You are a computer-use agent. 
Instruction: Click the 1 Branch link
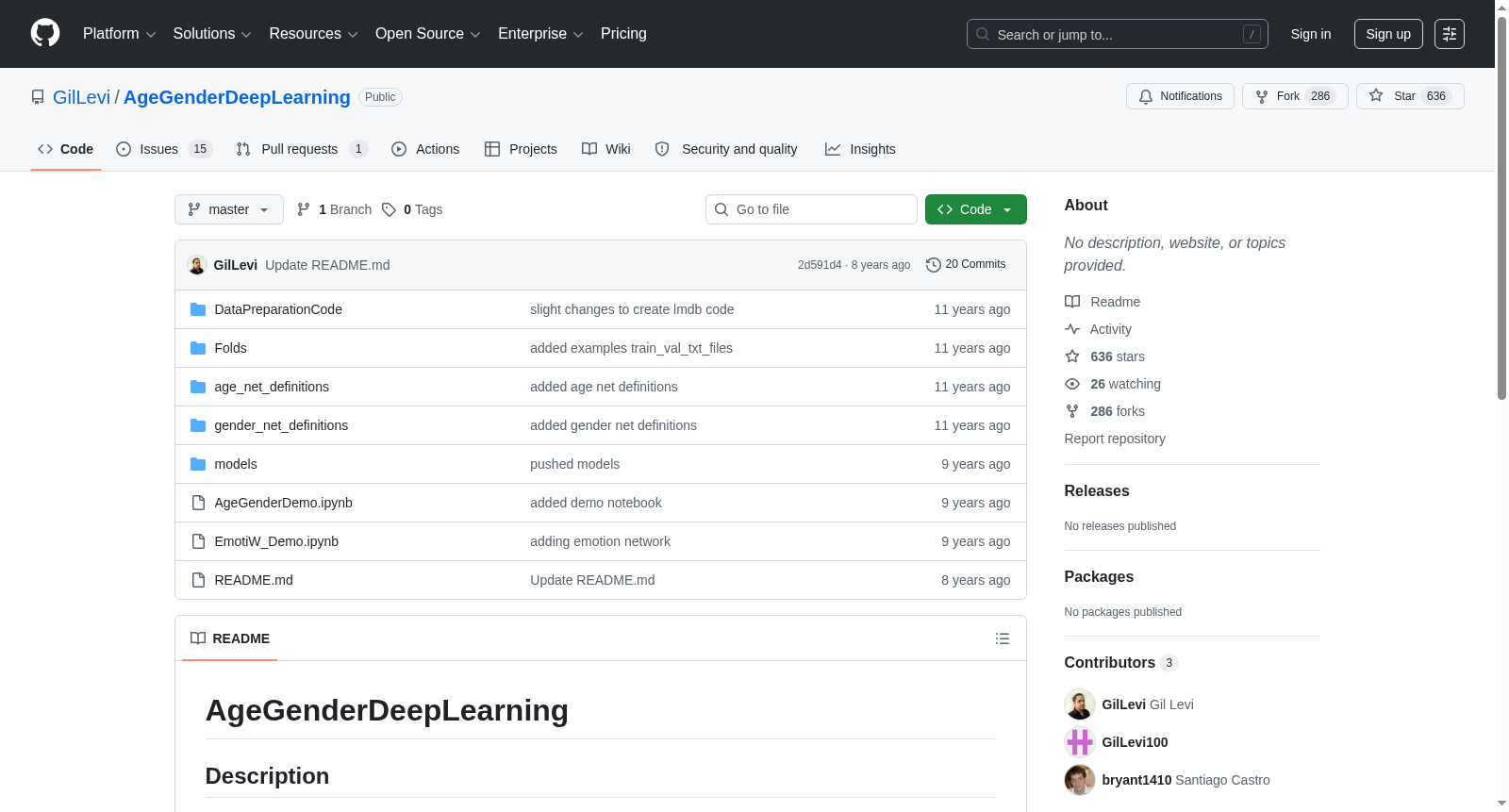[335, 209]
